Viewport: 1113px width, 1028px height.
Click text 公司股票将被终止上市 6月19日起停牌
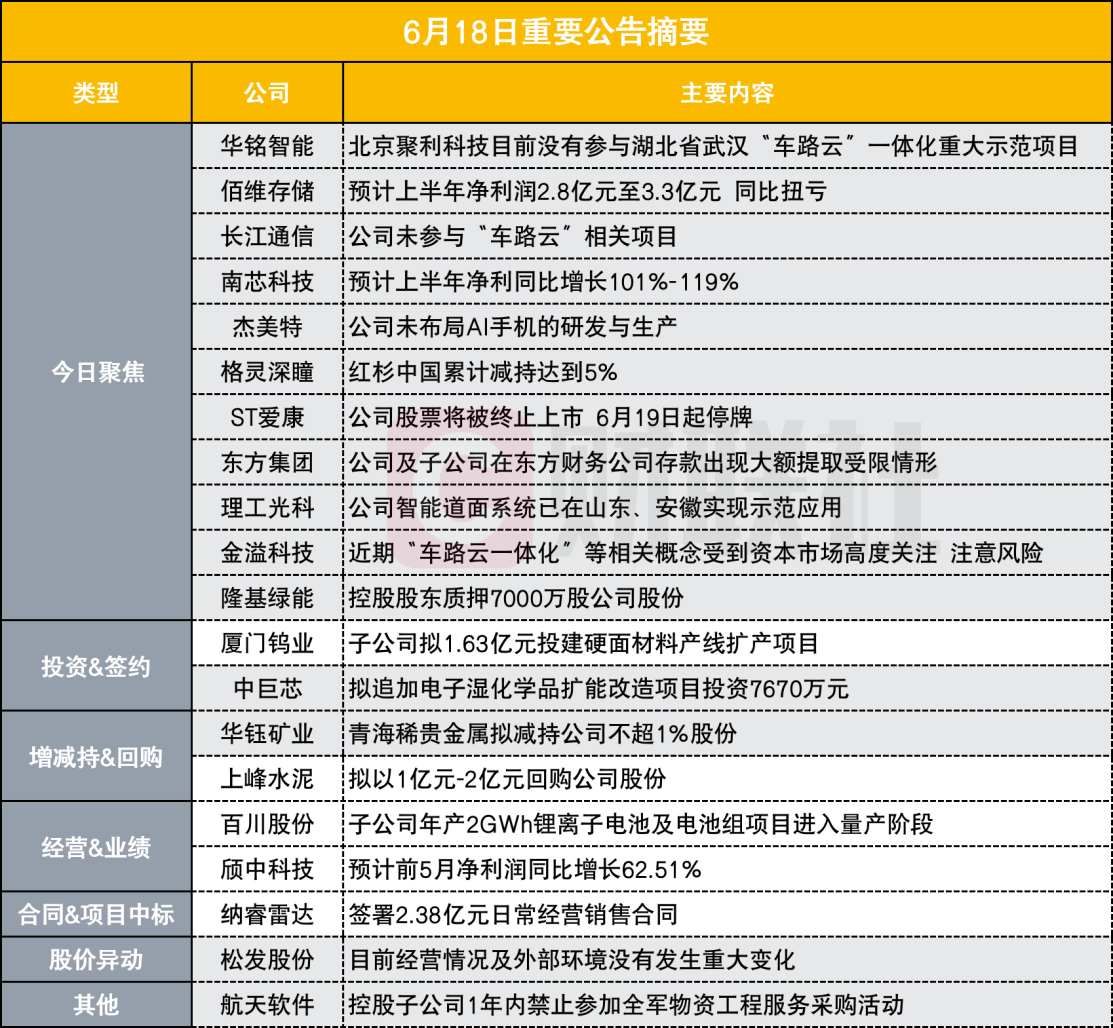550,417
